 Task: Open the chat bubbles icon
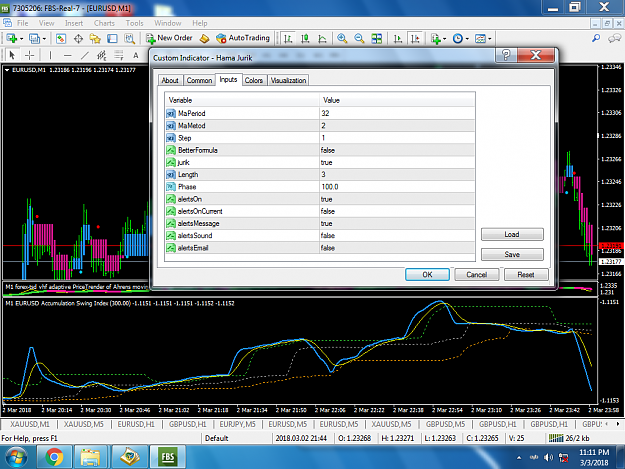click(614, 38)
